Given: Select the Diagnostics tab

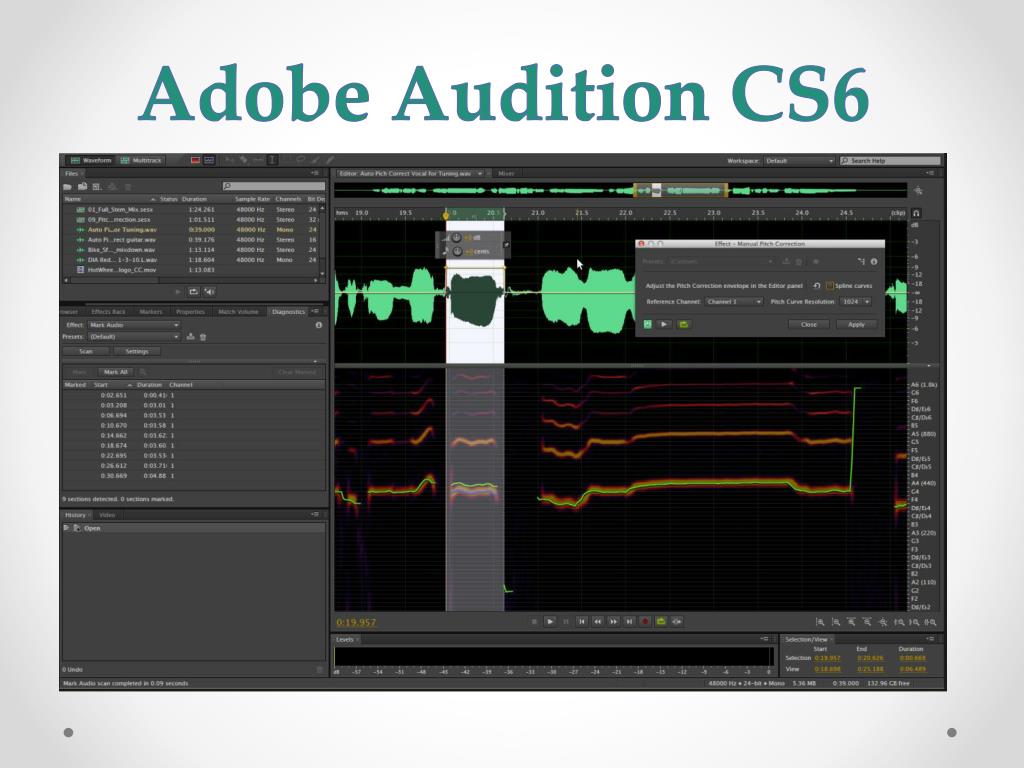Looking at the screenshot, I should 288,312.
